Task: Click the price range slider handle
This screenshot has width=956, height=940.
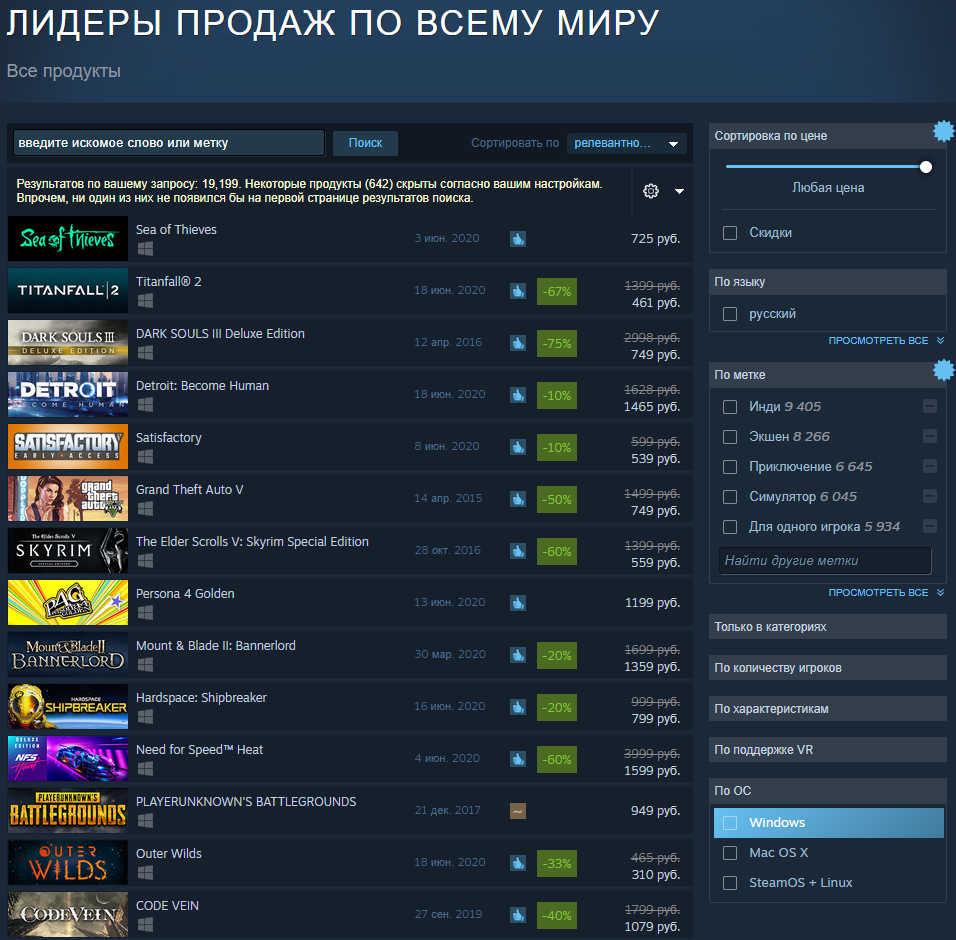Action: coord(926,167)
